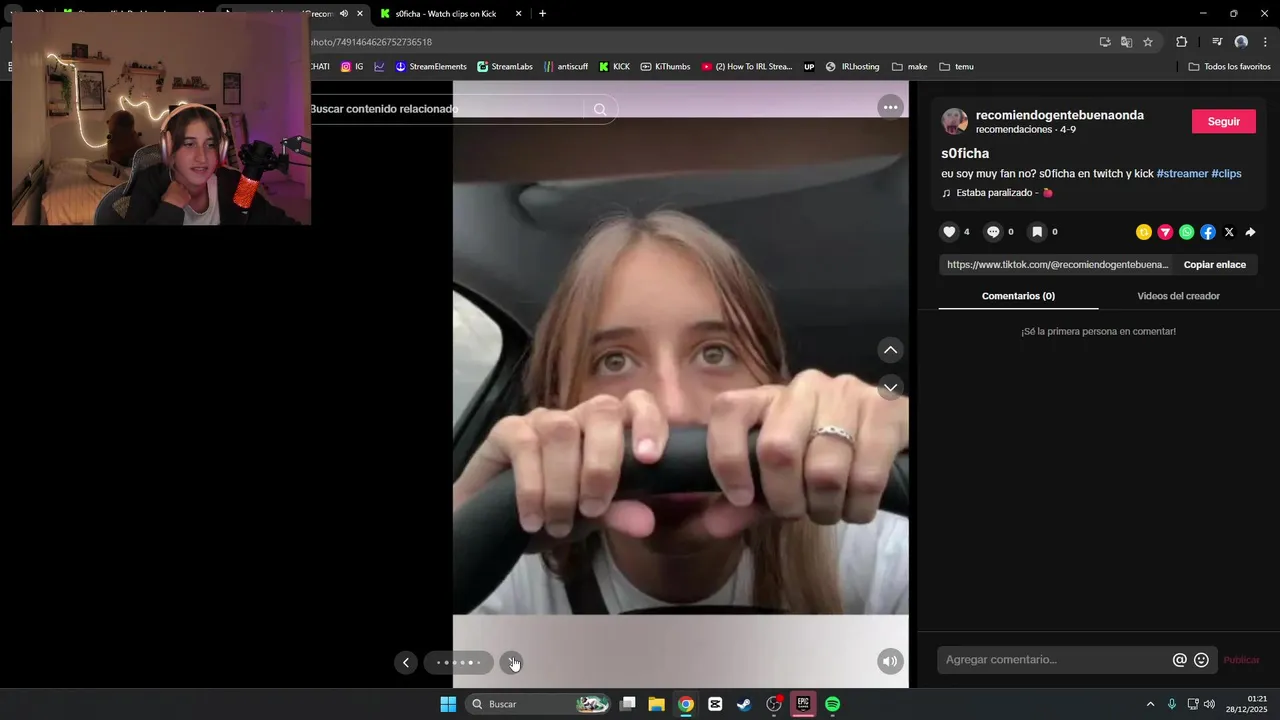Expand the temu bookmarks folder
1280x720 pixels.
[x=956, y=67]
